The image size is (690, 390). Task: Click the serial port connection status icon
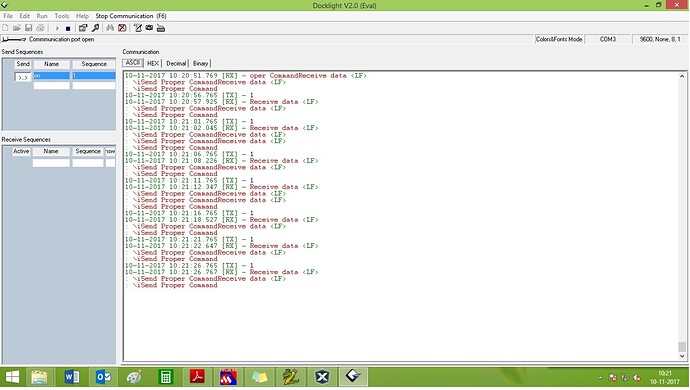point(14,39)
